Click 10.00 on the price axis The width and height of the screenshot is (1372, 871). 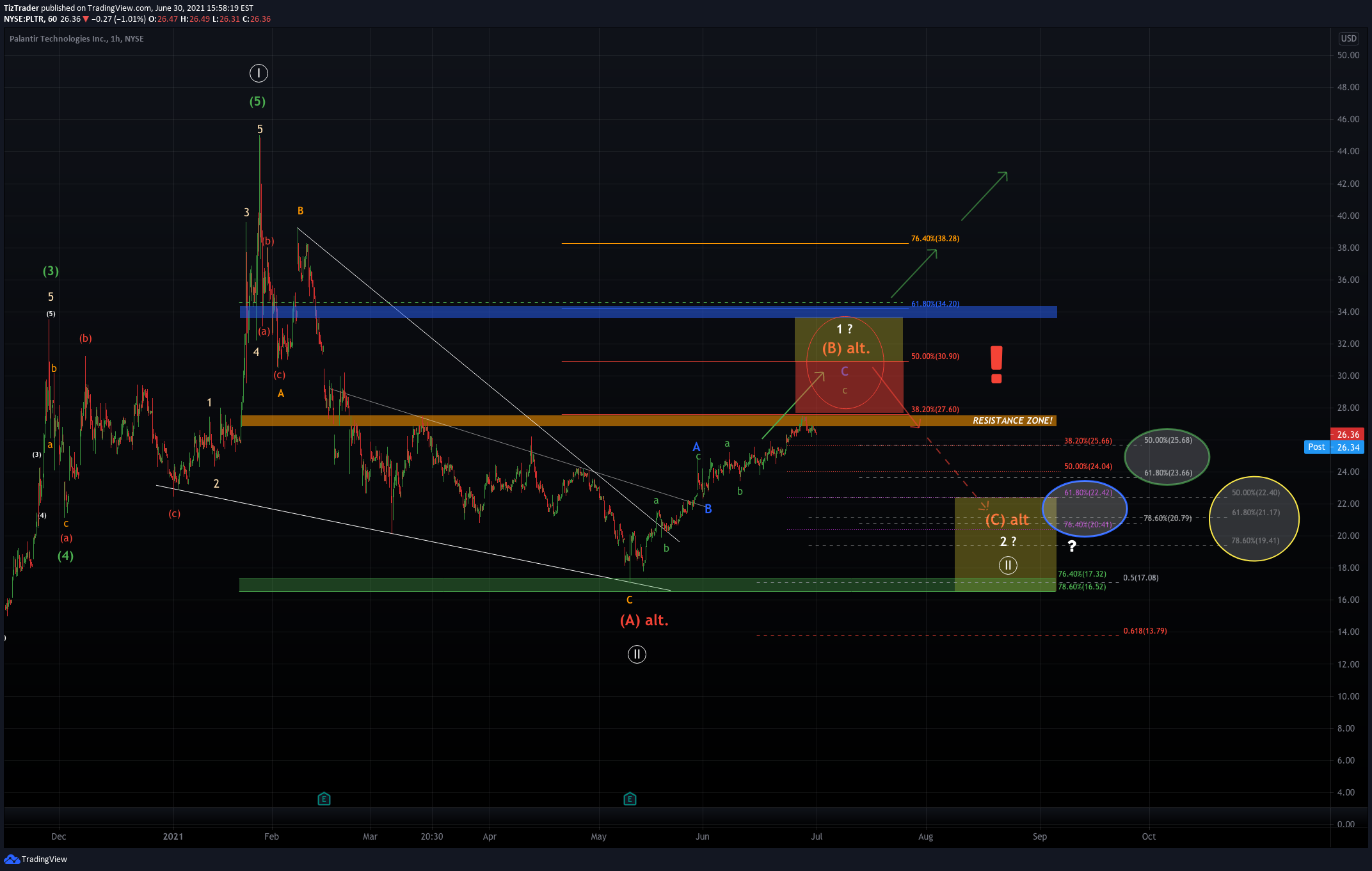(x=1348, y=696)
